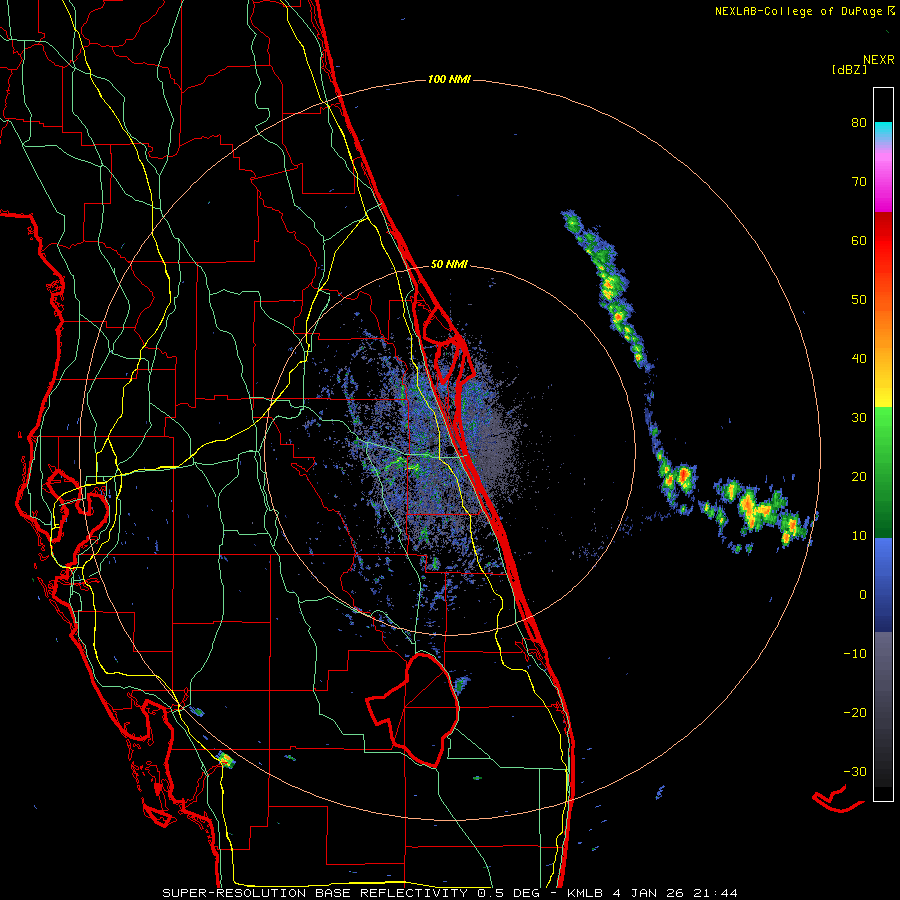Click the 70 dBZ scale label

[859, 181]
